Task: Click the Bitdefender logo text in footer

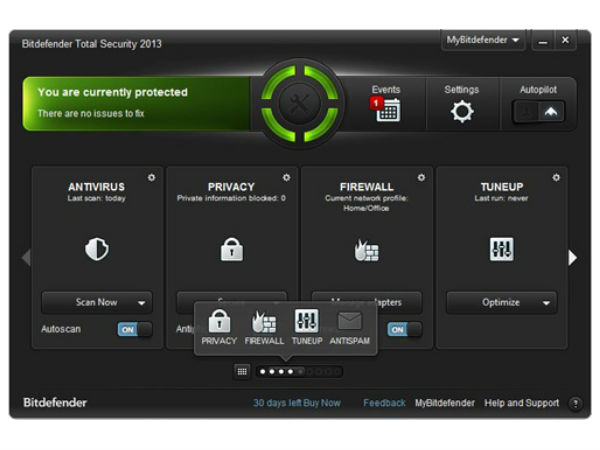Action: (55, 403)
